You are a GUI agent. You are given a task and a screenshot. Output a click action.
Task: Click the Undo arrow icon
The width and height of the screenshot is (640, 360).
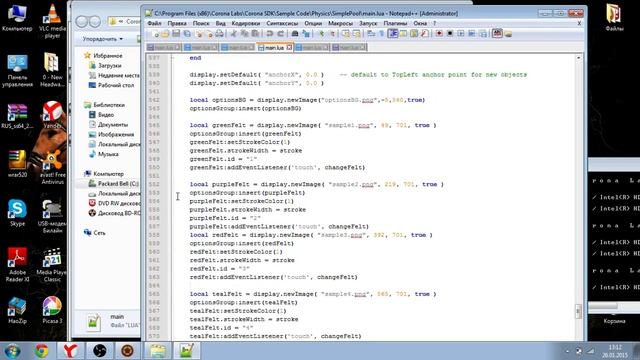click(x=269, y=34)
